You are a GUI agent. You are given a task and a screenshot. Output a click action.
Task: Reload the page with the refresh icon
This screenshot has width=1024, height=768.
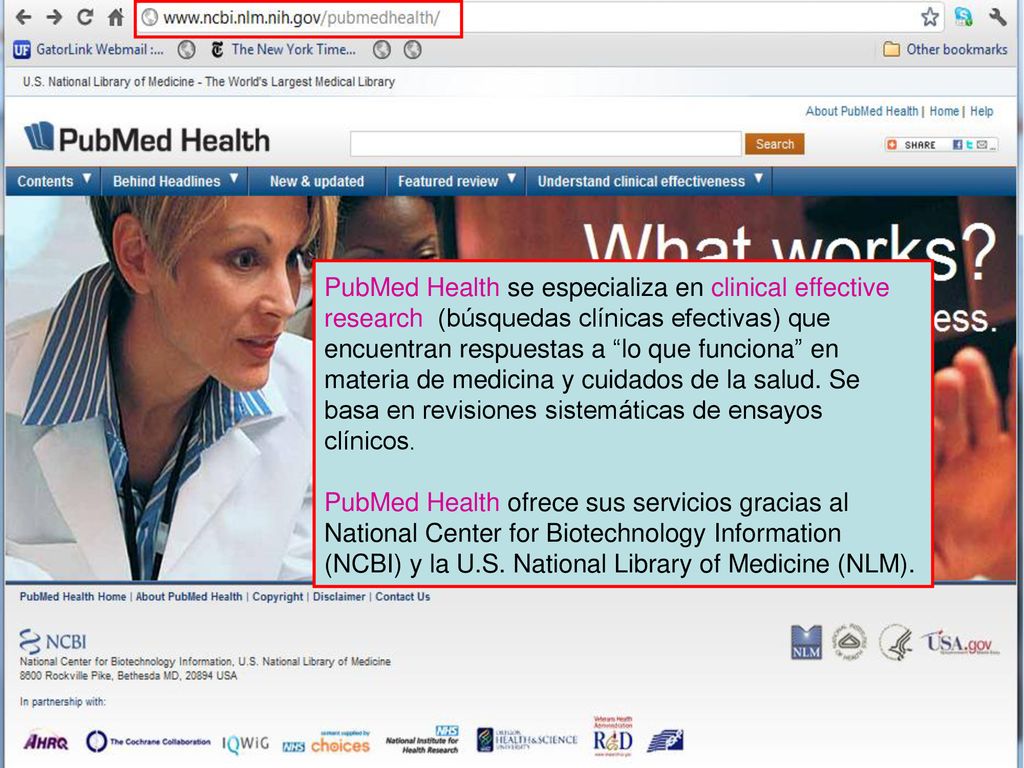tap(85, 17)
